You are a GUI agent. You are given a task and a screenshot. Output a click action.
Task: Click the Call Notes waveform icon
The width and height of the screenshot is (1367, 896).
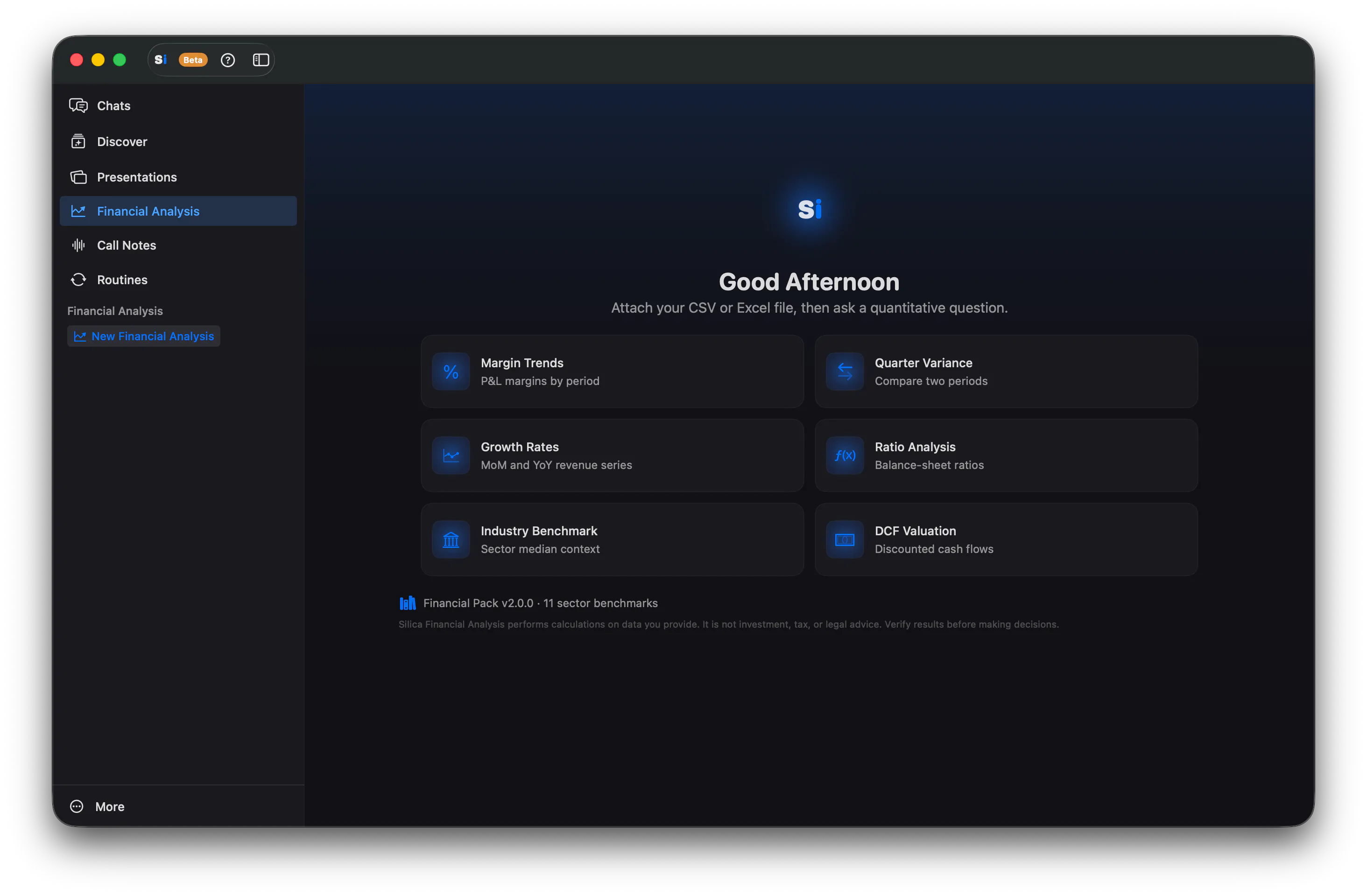click(78, 245)
